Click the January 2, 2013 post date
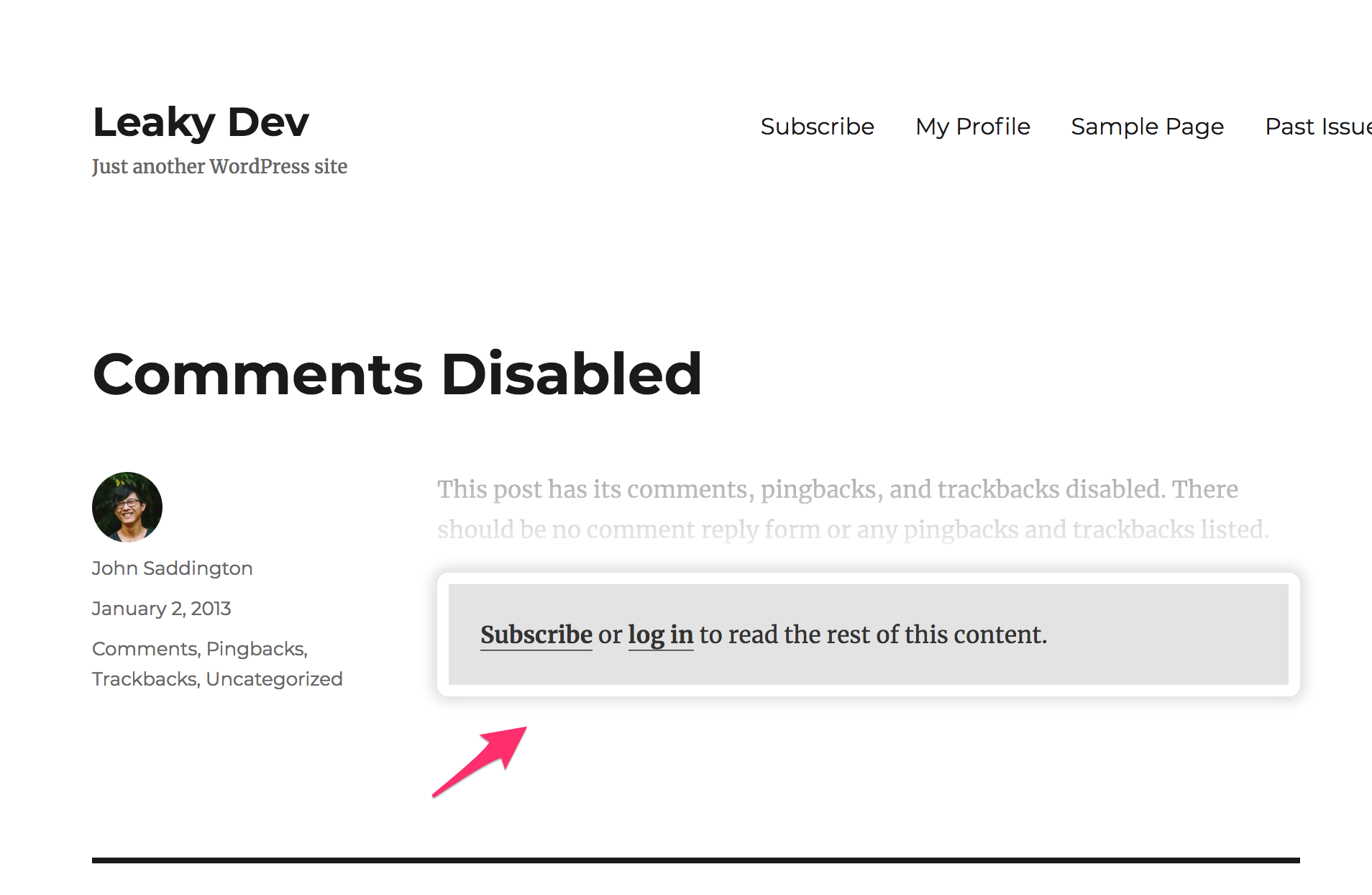 [x=161, y=609]
